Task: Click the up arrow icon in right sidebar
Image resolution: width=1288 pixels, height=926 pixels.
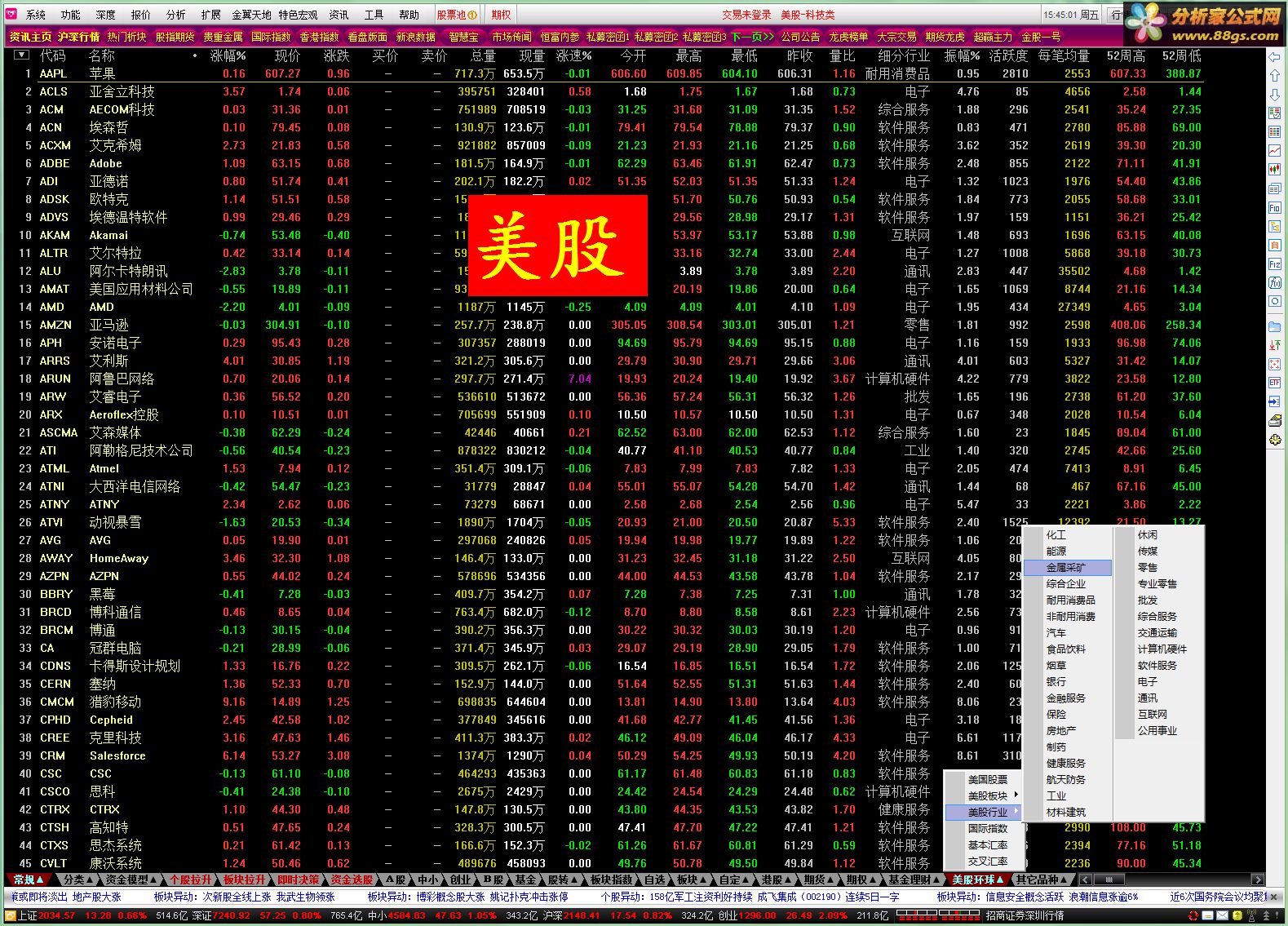Action: 1274,76
